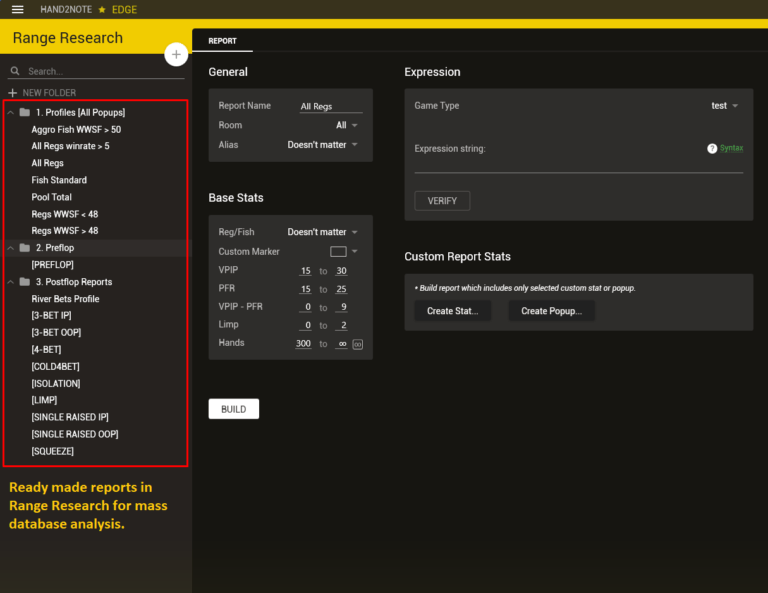Viewport: 768px width, 593px height.
Task: Click the Expression string input field
Action: pos(578,163)
